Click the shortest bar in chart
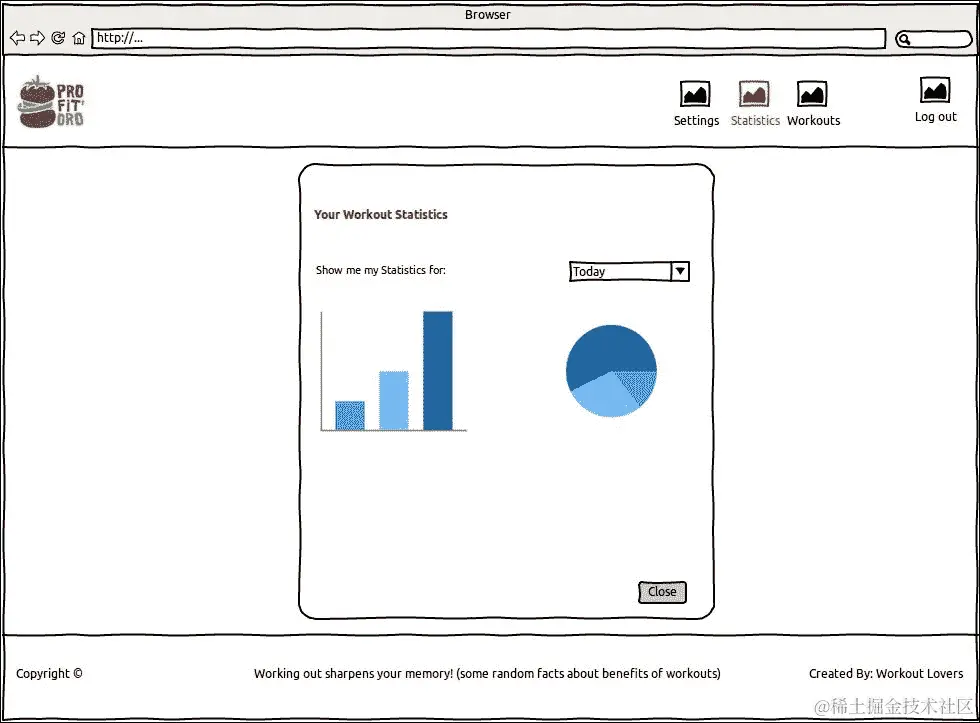The height and width of the screenshot is (723, 980). click(350, 416)
